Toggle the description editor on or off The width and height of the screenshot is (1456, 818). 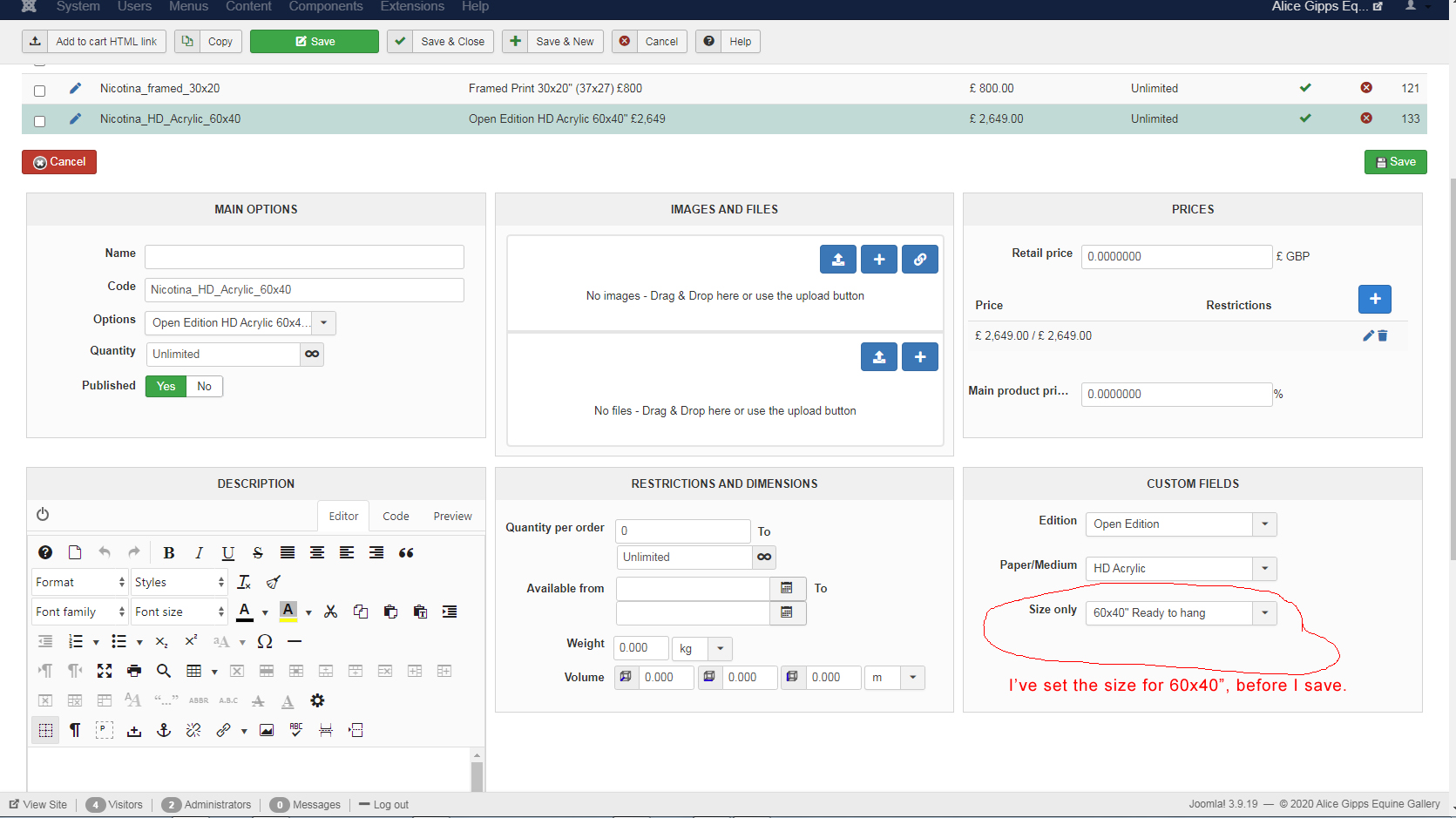(43, 515)
